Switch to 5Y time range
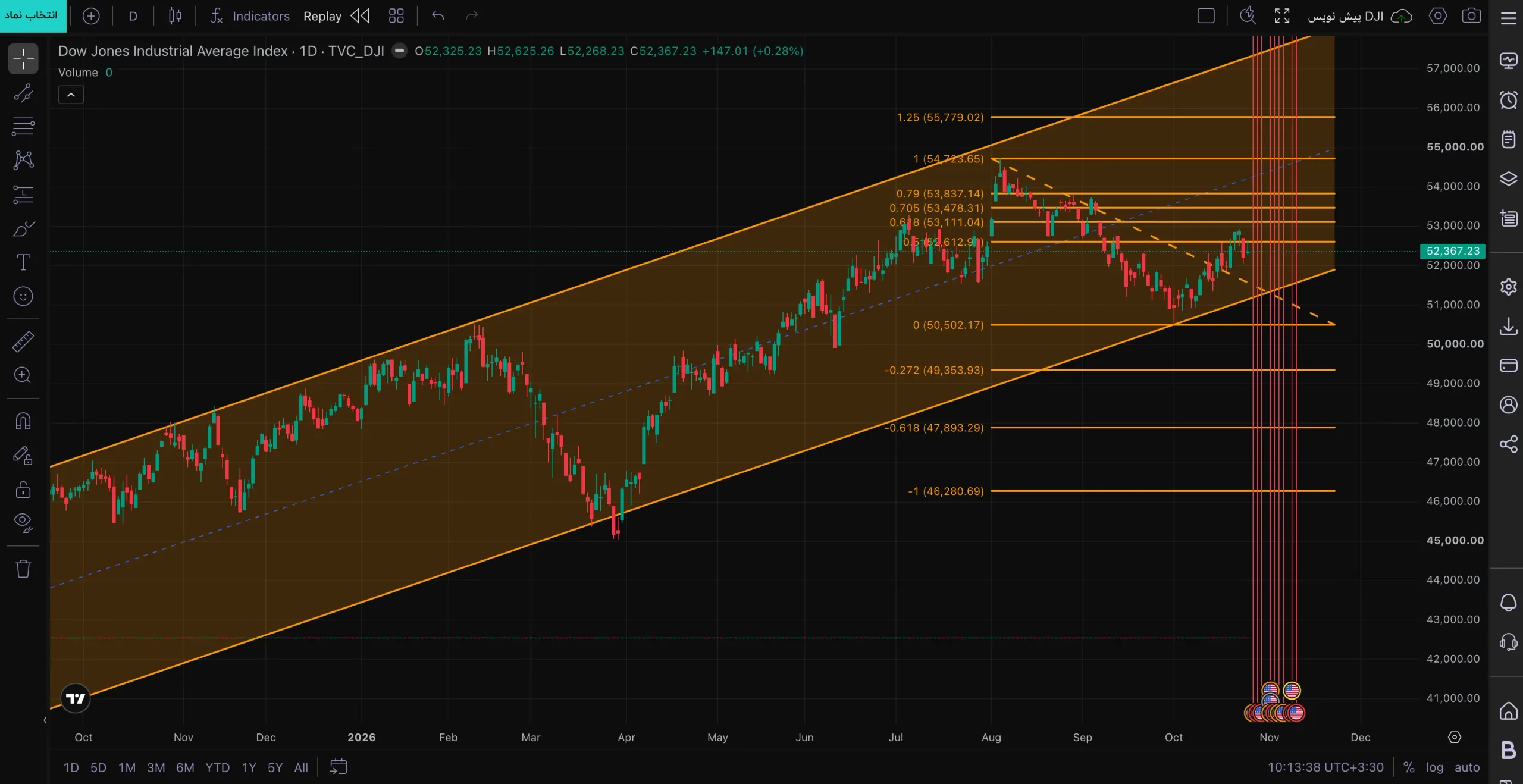 275,767
